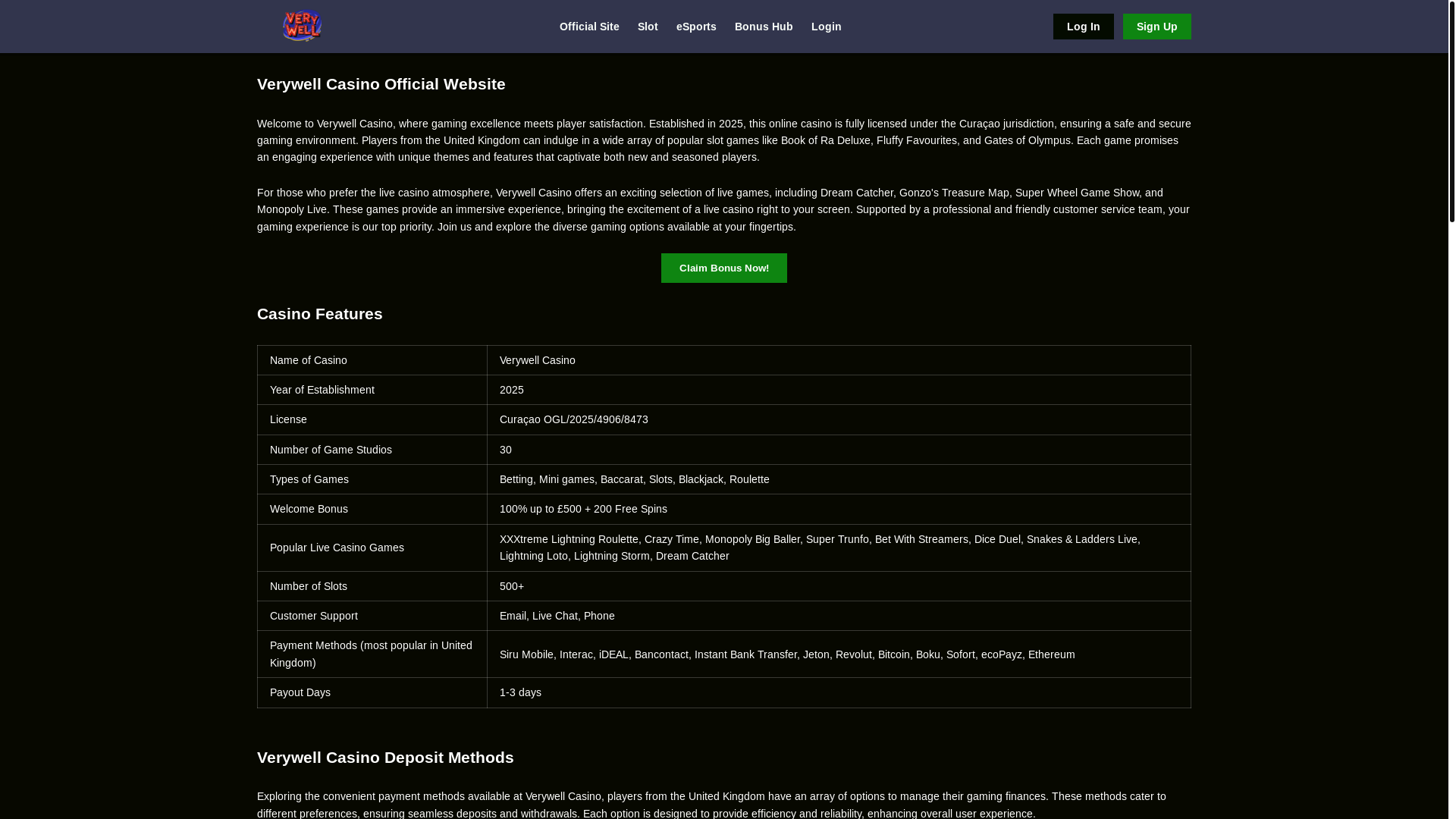This screenshot has height=819, width=1456.
Task: Select the 'Welcome Bonus' label cell
Action: tap(372, 509)
